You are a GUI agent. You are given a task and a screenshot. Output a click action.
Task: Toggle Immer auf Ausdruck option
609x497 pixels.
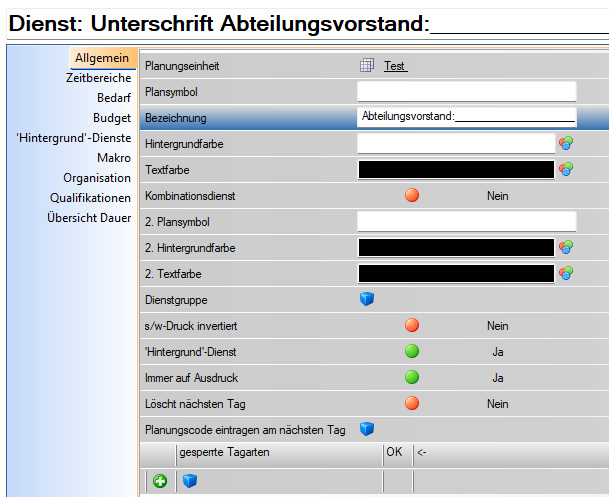pos(412,377)
